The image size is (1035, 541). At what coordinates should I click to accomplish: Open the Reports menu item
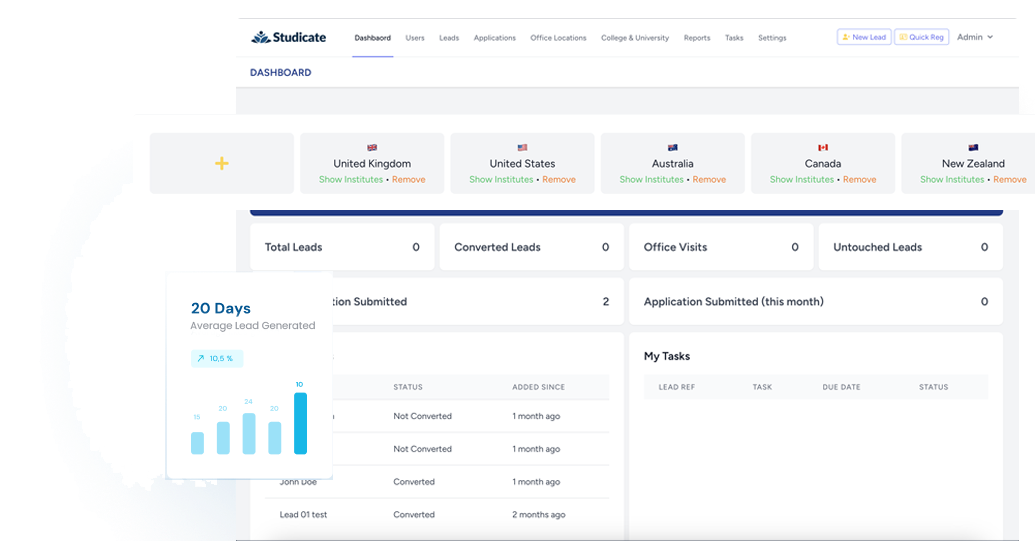pyautogui.click(x=697, y=38)
